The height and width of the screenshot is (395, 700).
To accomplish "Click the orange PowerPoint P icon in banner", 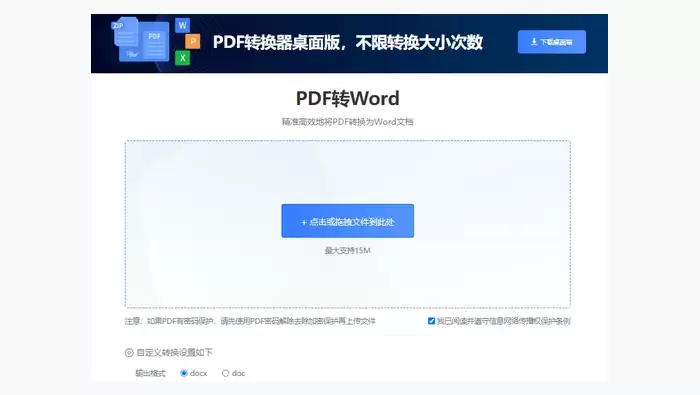I will [x=192, y=42].
